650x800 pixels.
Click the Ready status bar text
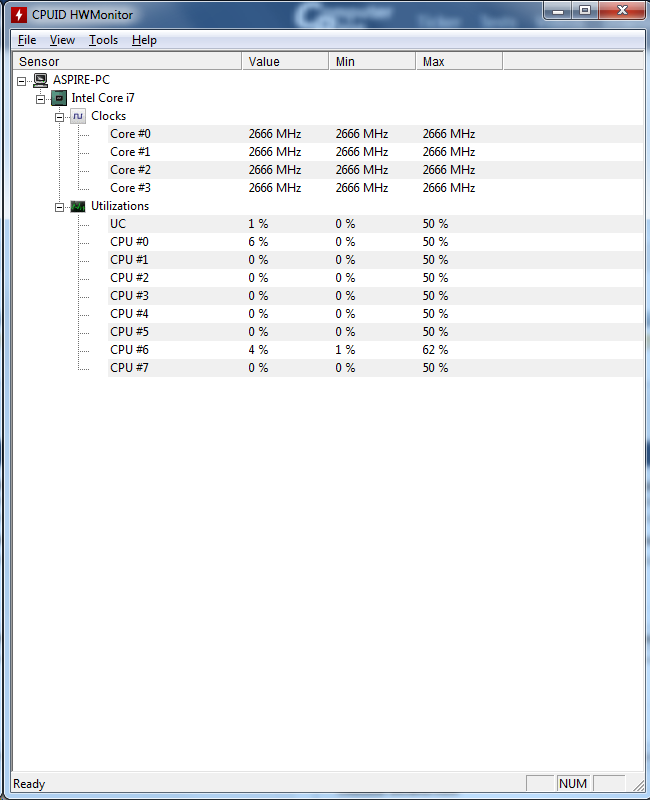(29, 784)
